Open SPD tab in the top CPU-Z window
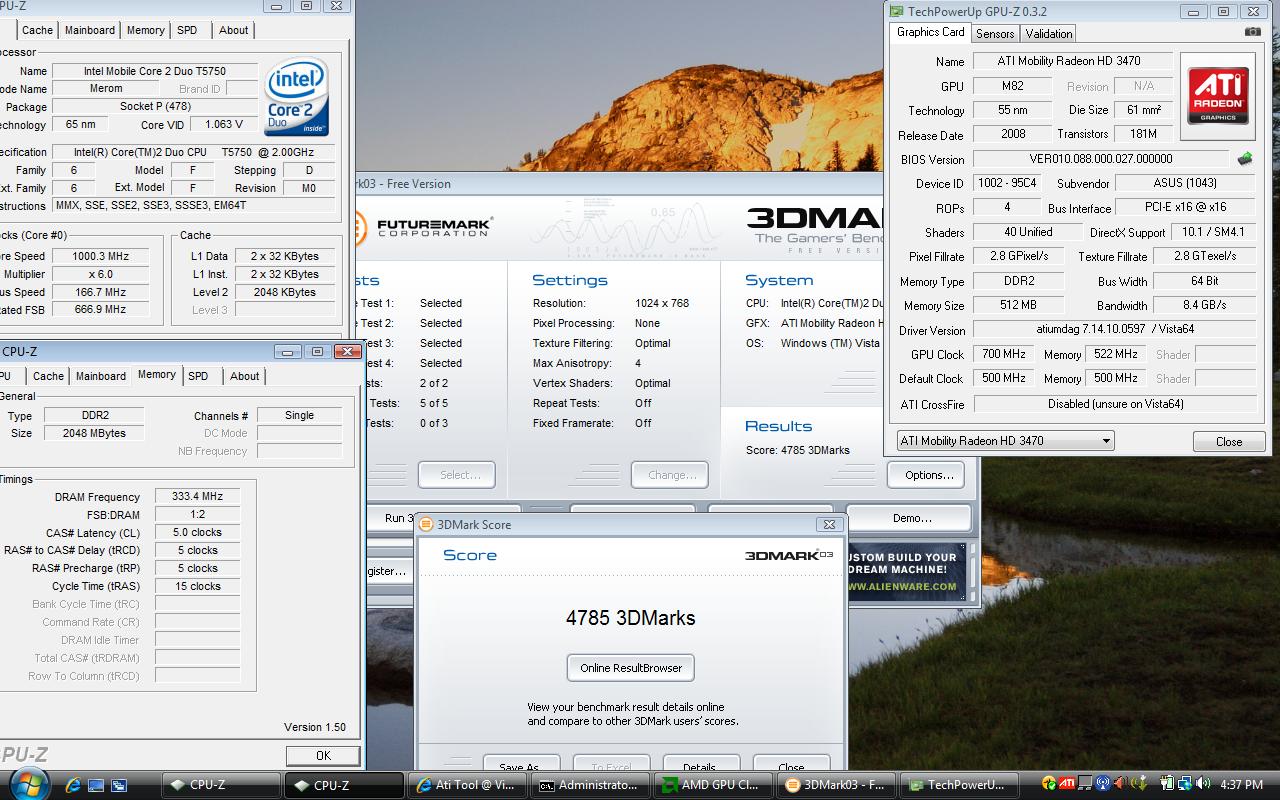The image size is (1280, 800). pyautogui.click(x=187, y=30)
